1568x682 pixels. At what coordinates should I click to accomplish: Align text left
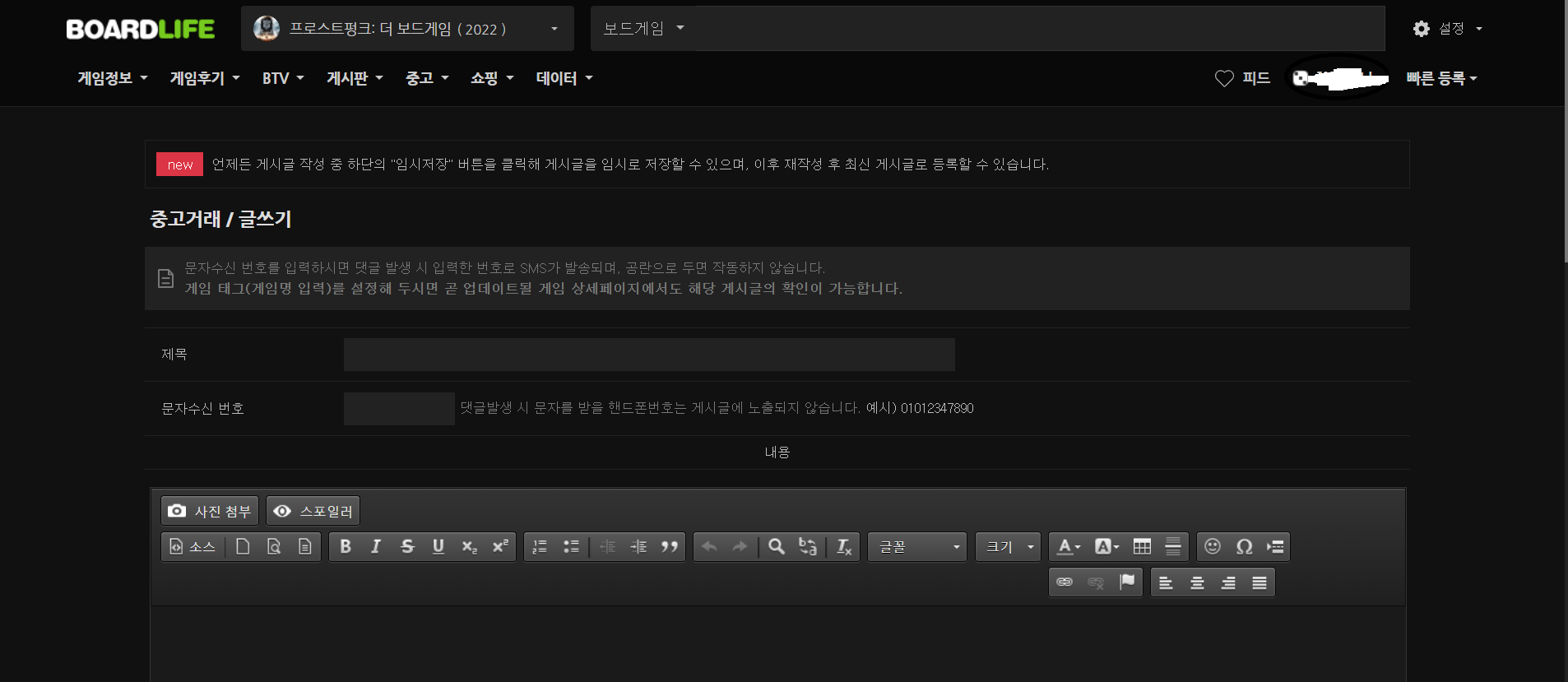[1166, 582]
